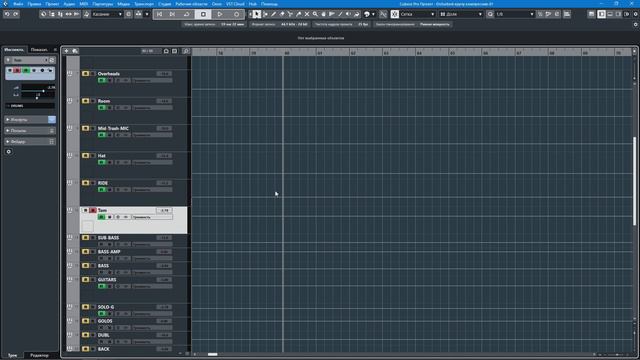The width and height of the screenshot is (640, 360).
Task: Adjust the inspector pan slider
Action: point(38,95)
